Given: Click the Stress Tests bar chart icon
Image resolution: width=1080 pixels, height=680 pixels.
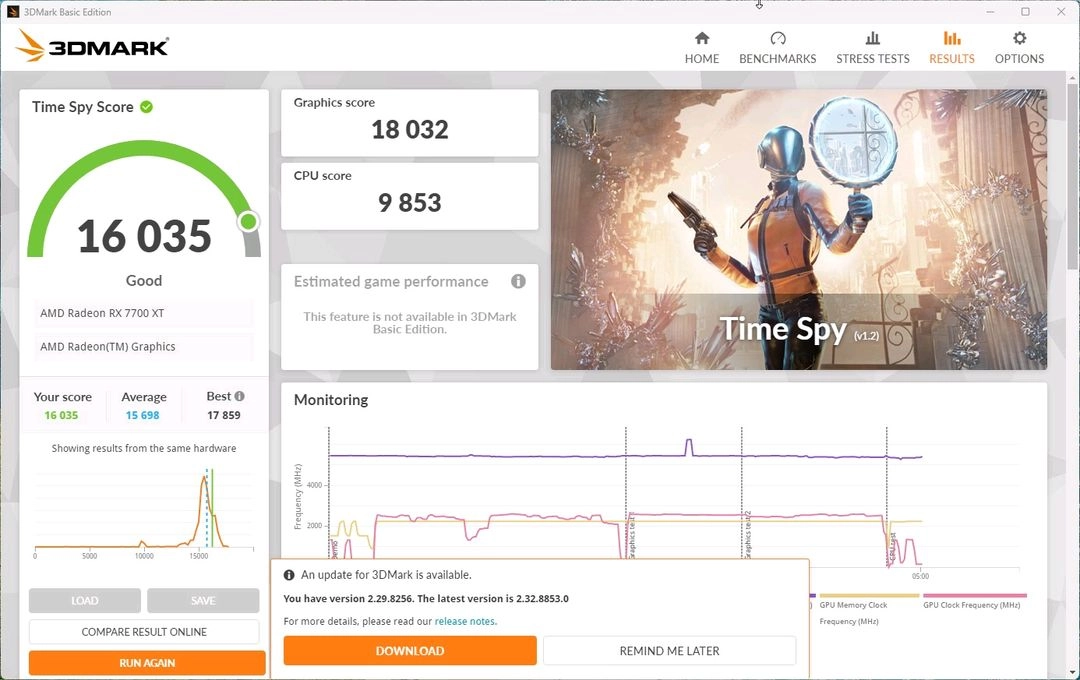Looking at the screenshot, I should 873,38.
